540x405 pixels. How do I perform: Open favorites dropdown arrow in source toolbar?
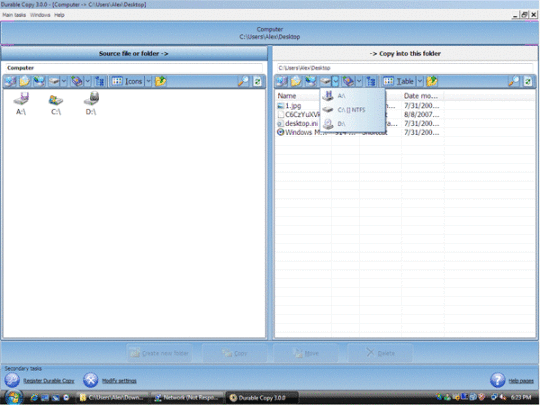point(87,81)
